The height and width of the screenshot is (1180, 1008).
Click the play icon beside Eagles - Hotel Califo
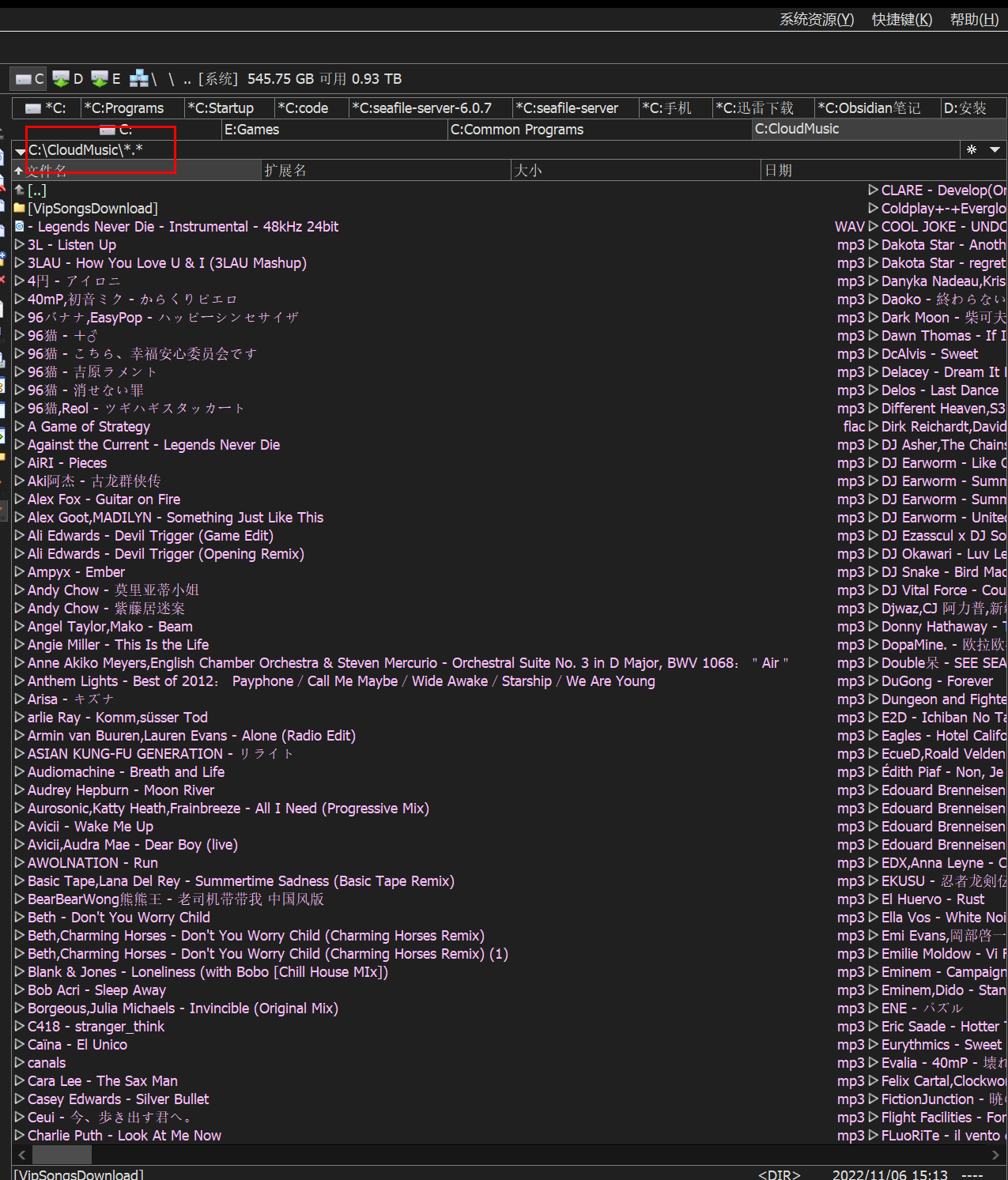point(874,736)
